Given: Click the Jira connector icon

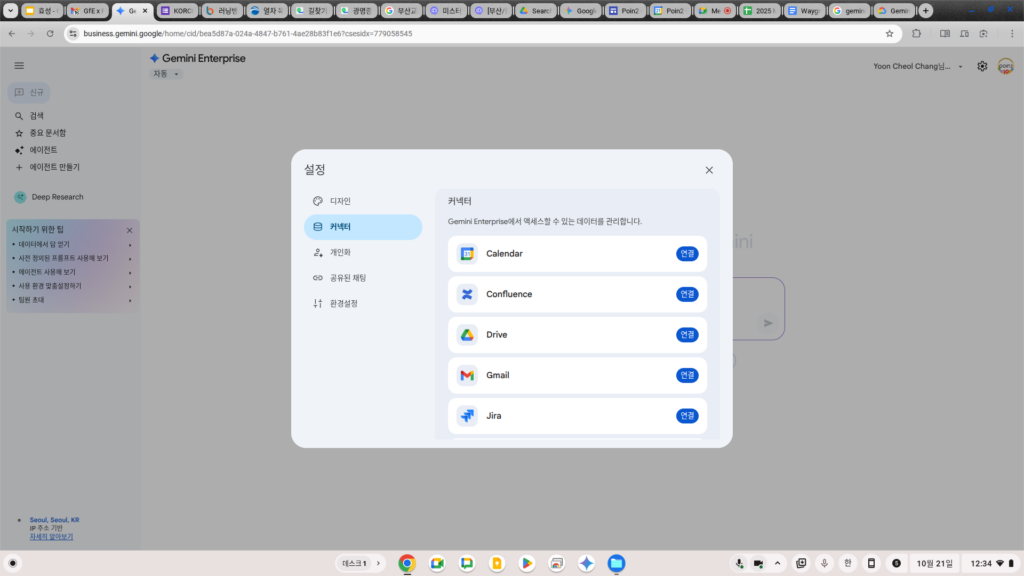Looking at the screenshot, I should (x=467, y=415).
